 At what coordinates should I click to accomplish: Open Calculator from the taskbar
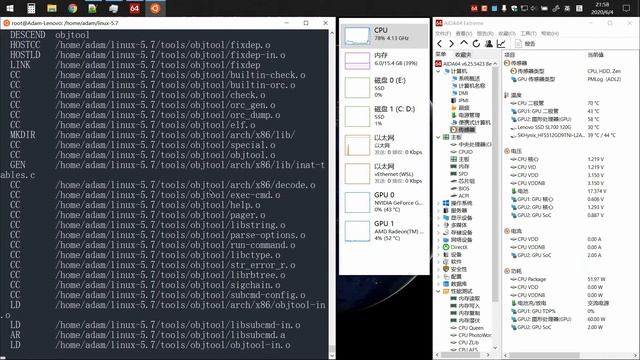coord(31,8)
